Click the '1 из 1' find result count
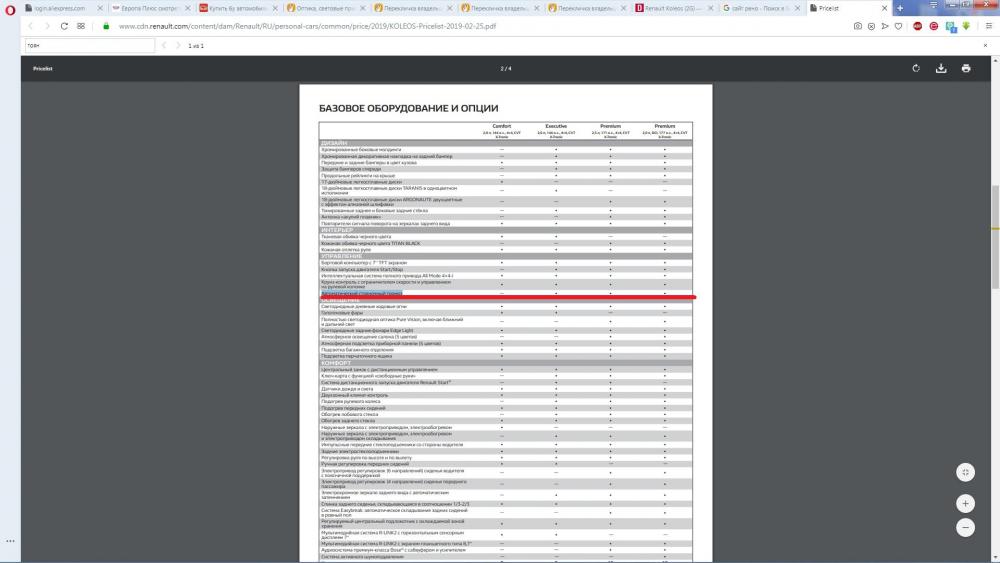Image resolution: width=1000 pixels, height=563 pixels. pos(196,46)
